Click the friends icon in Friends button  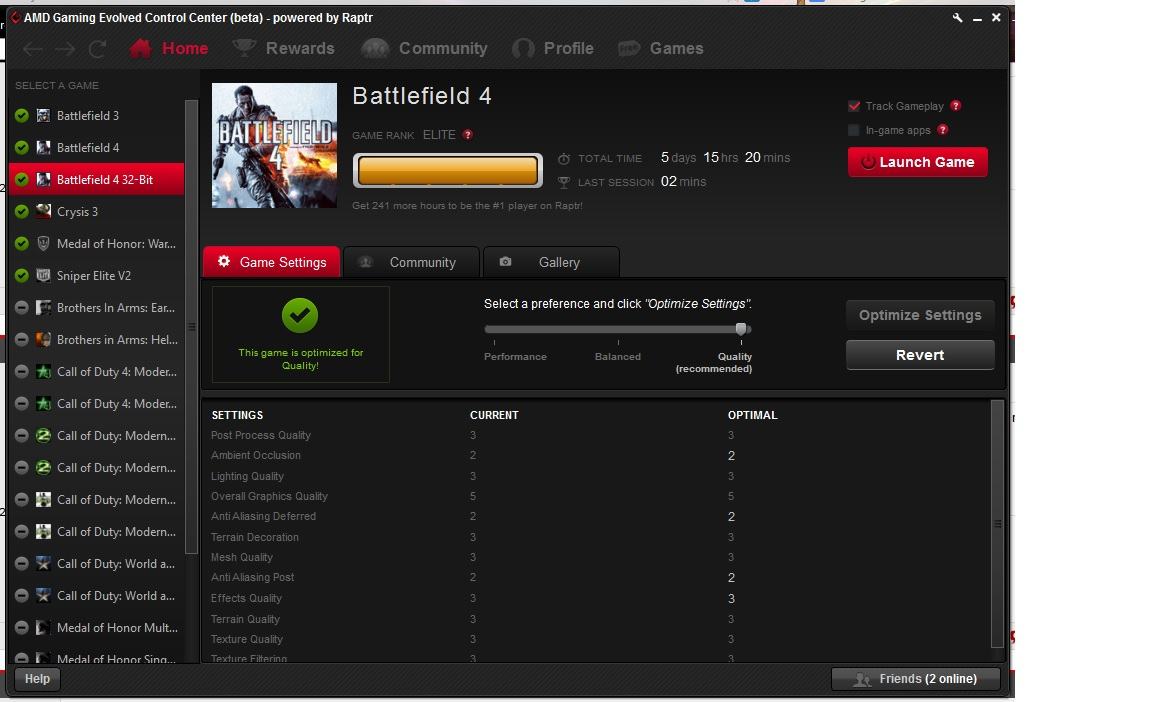[x=862, y=679]
